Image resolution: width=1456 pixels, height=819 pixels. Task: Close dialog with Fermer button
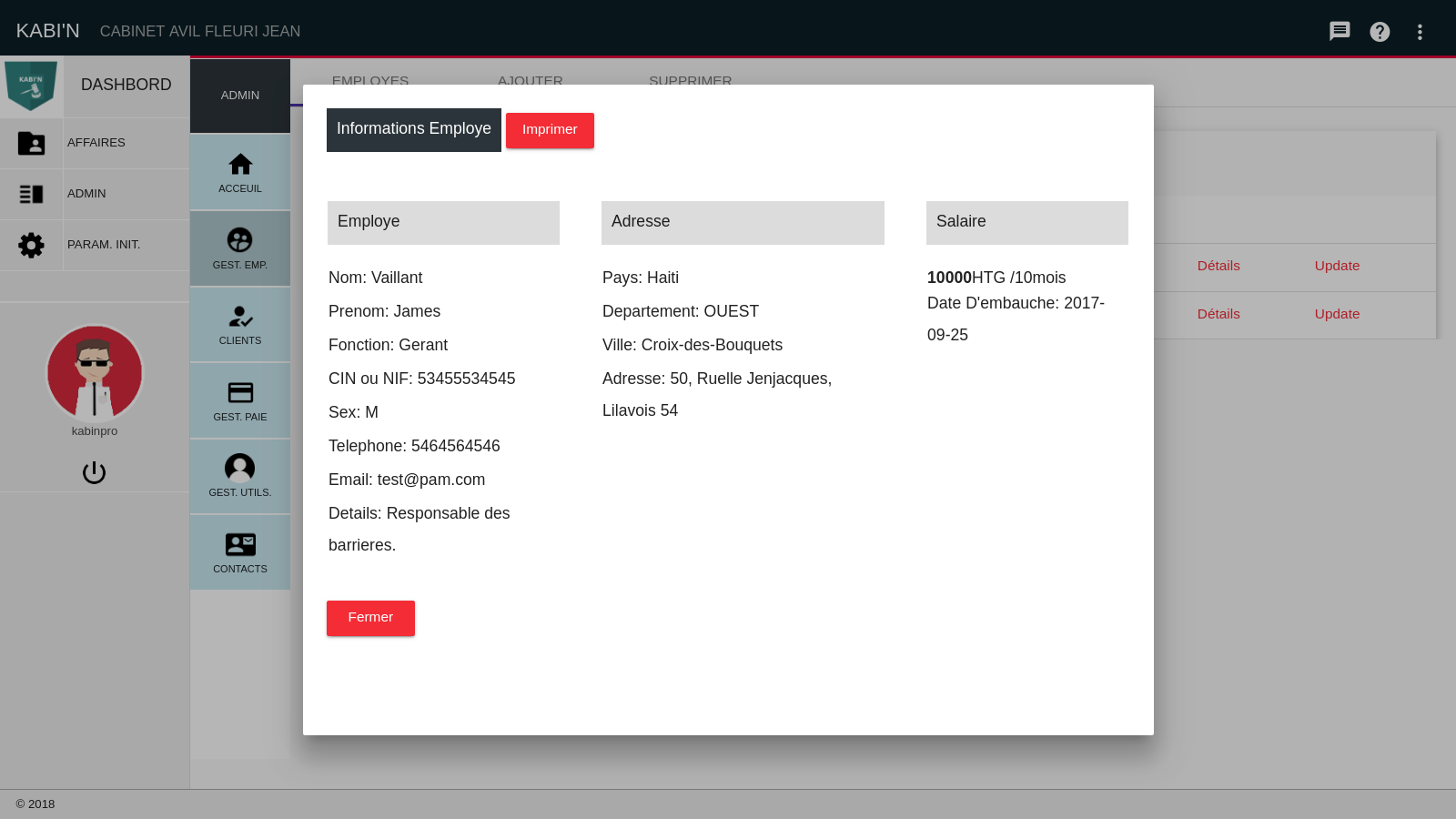(x=370, y=618)
